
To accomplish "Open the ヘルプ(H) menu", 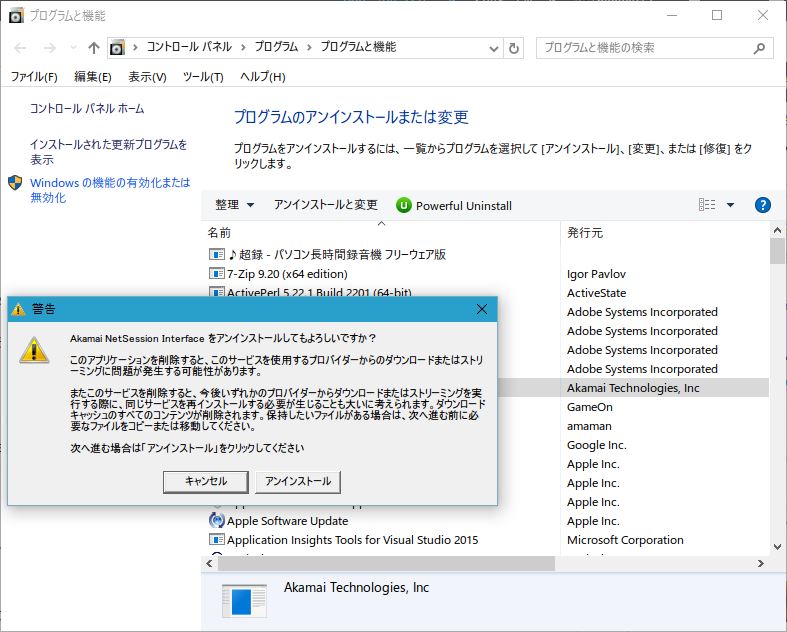I will pyautogui.click(x=263, y=77).
